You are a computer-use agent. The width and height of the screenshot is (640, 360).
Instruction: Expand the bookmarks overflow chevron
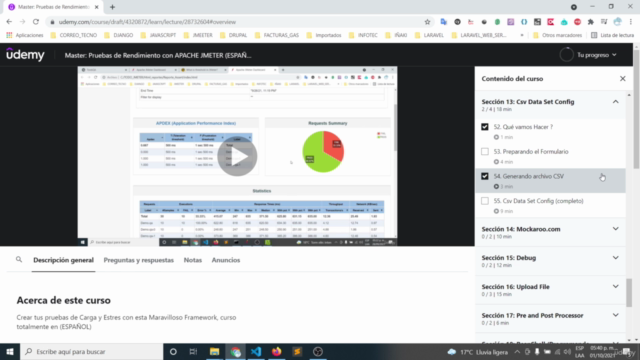point(522,35)
